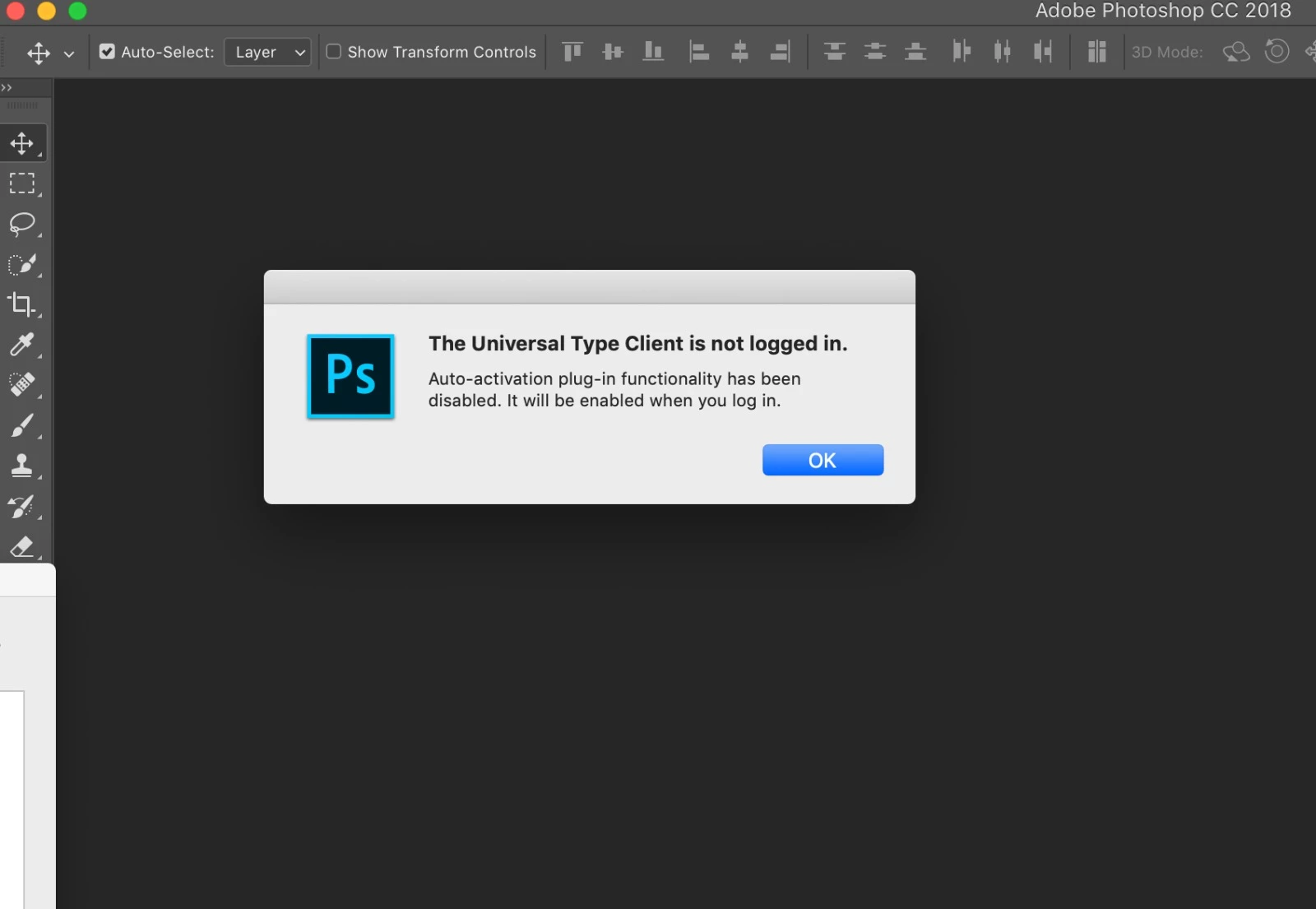This screenshot has width=1316, height=909.
Task: Click the 3D Roll mode icon
Action: pyautogui.click(x=1277, y=51)
